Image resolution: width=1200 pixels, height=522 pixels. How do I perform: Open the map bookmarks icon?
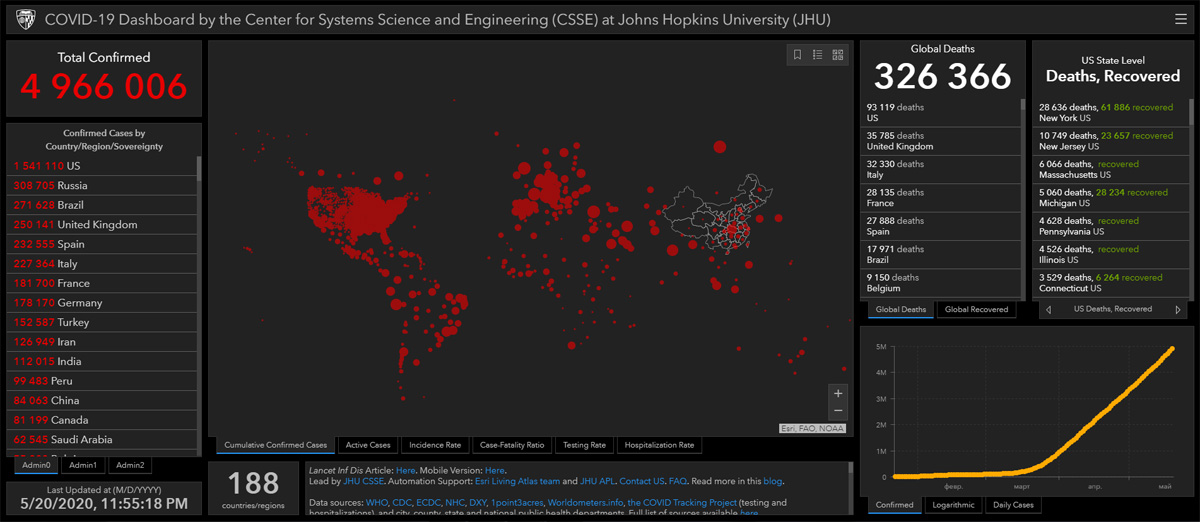(x=797, y=55)
